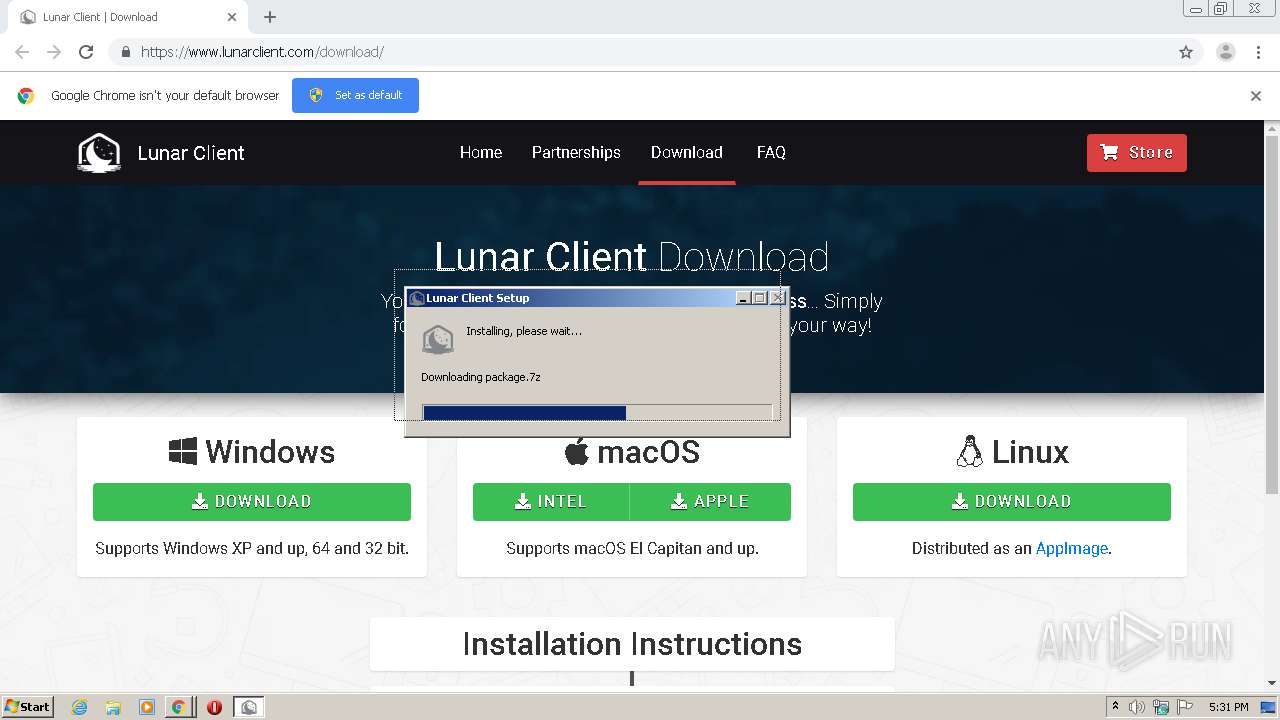Open the media player taskbar icon
Image resolution: width=1280 pixels, height=720 pixels.
tap(146, 707)
